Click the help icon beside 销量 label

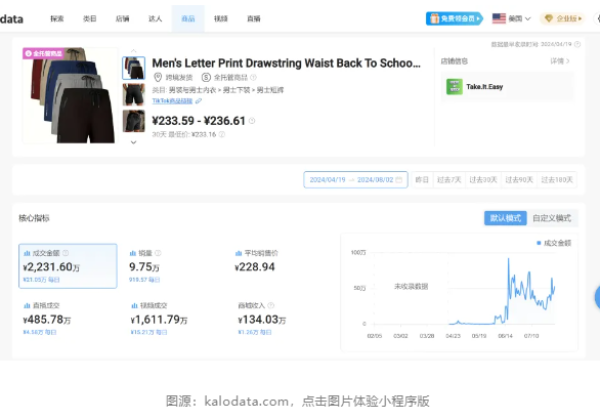coord(158,253)
